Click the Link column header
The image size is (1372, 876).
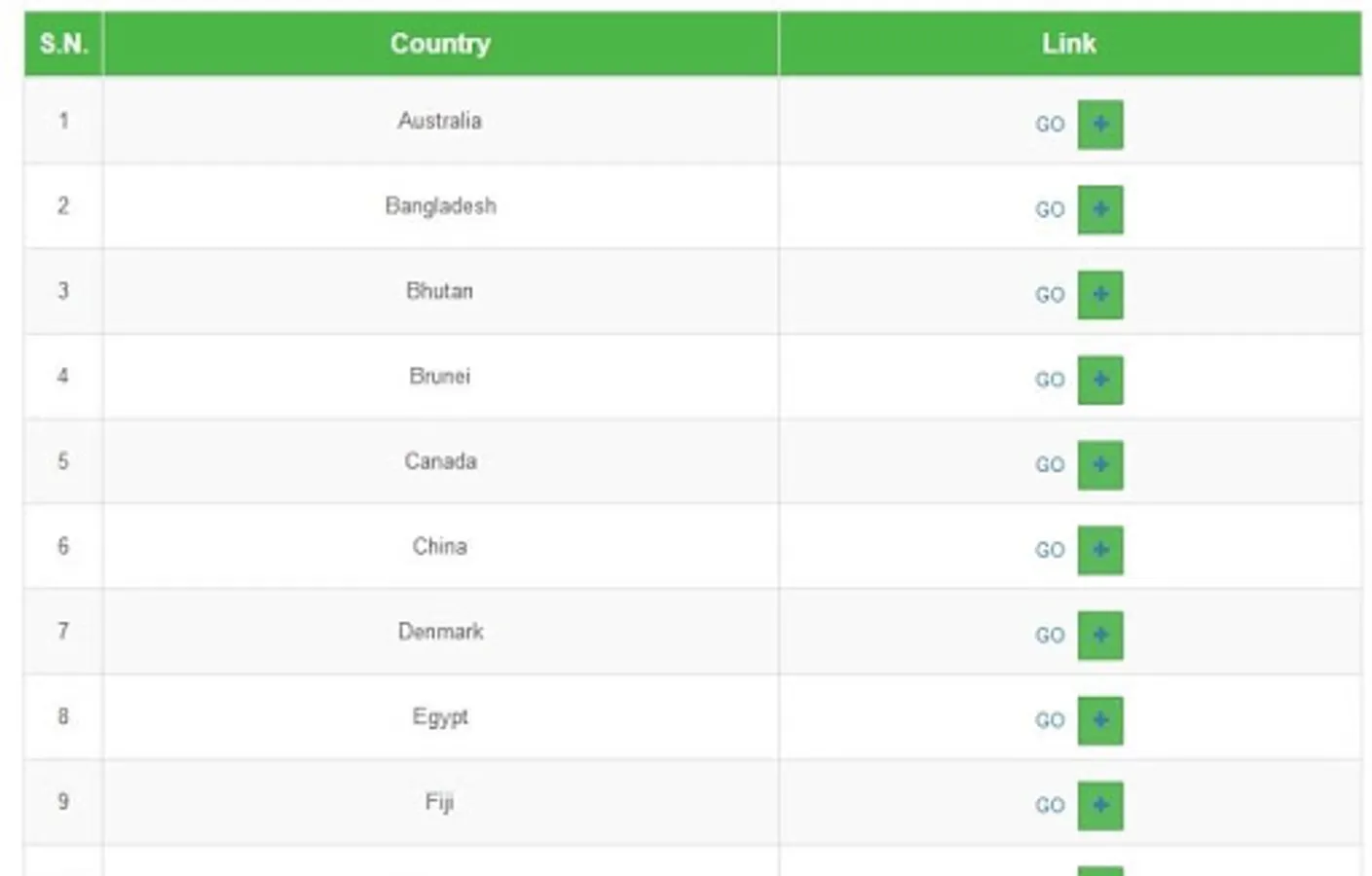(1068, 44)
